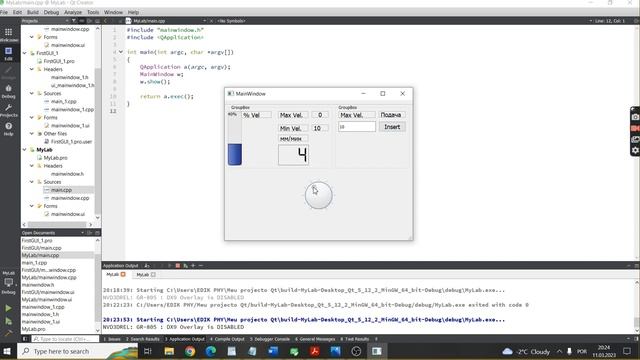Open Task View on taskbar
This screenshot has height=360, width=640.
click(x=148, y=351)
